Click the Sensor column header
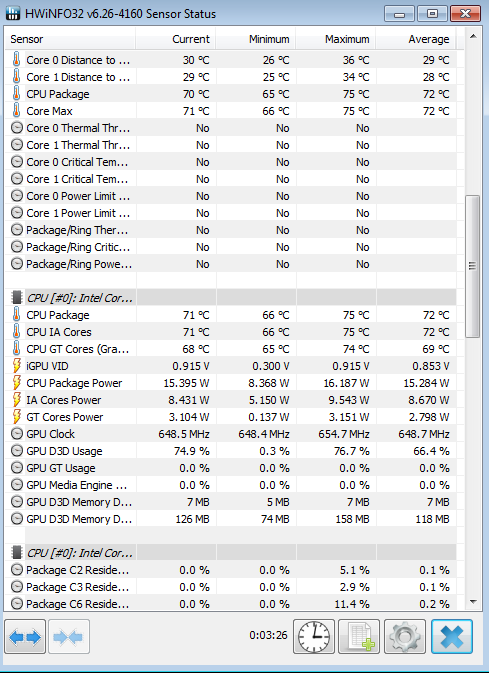Screen dimensions: 489x673 click(70, 39)
